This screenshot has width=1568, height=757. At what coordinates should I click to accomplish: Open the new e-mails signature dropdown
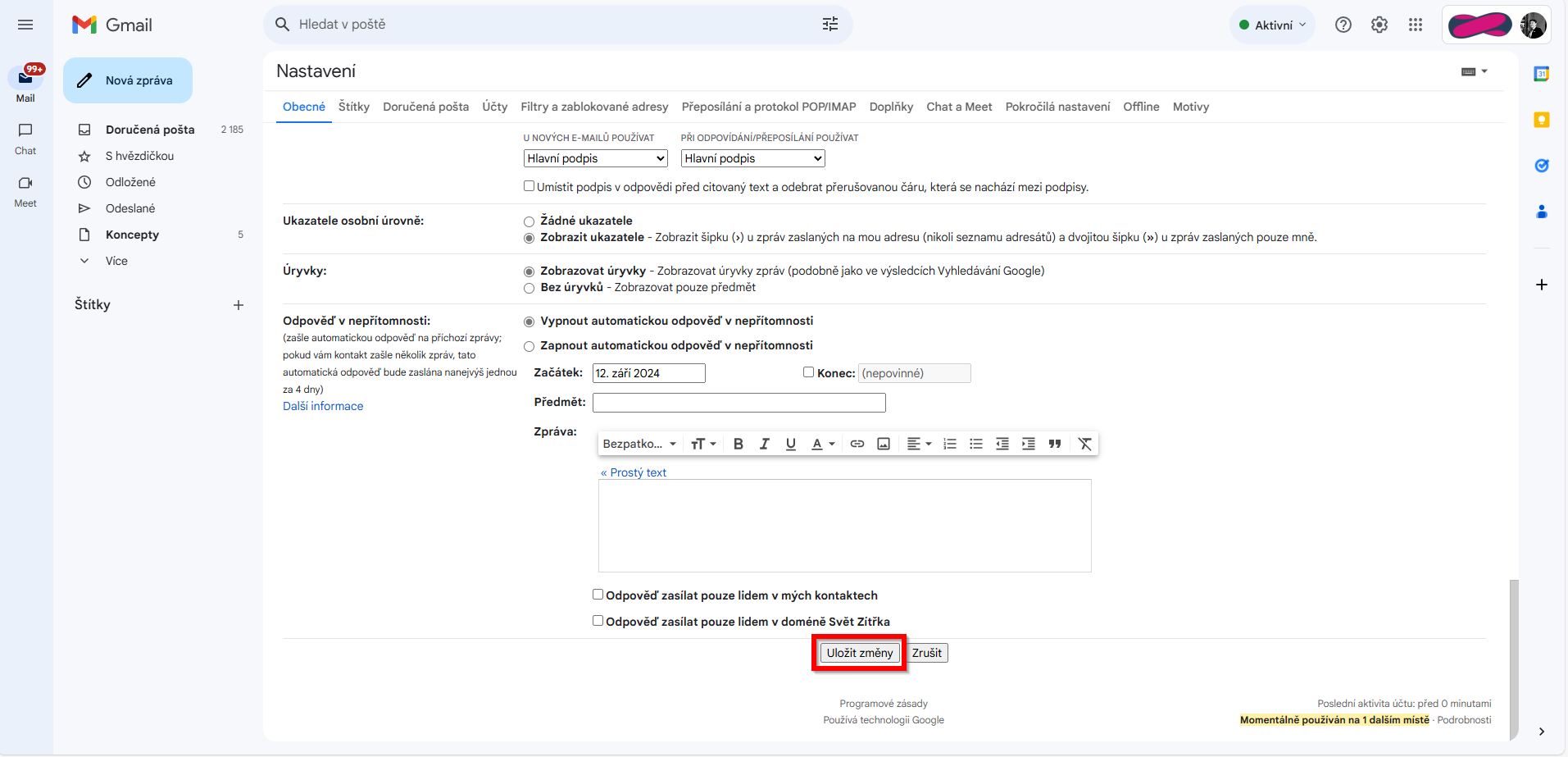(596, 158)
